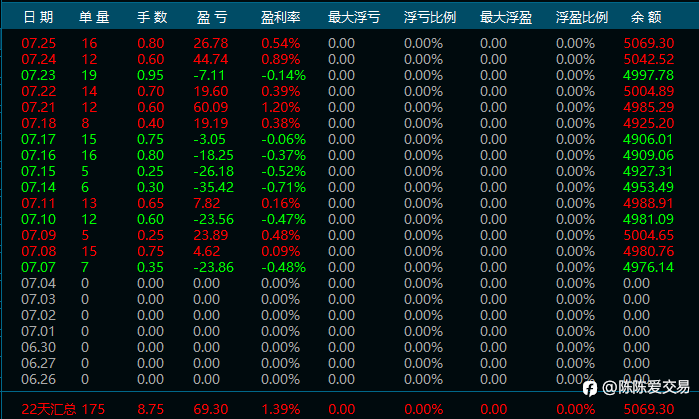Click balance 4997.78
This screenshot has height=419, width=699.
tap(649, 75)
